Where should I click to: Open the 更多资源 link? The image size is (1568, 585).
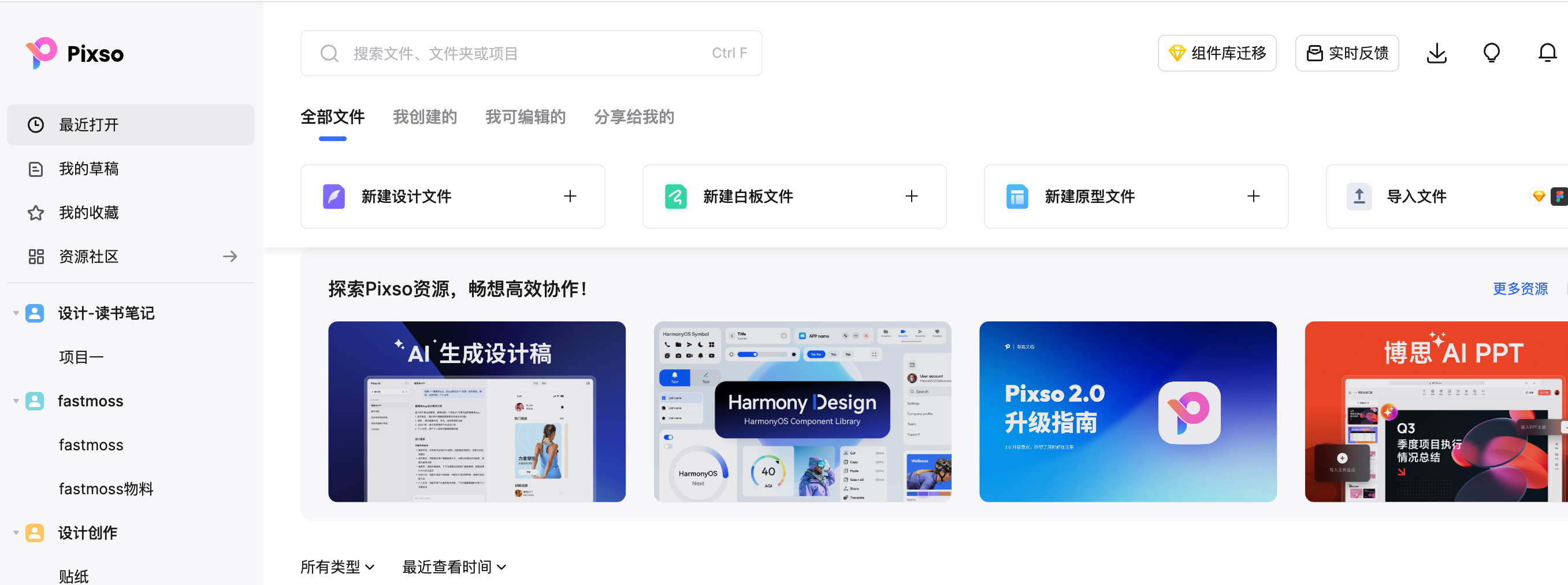(1520, 288)
